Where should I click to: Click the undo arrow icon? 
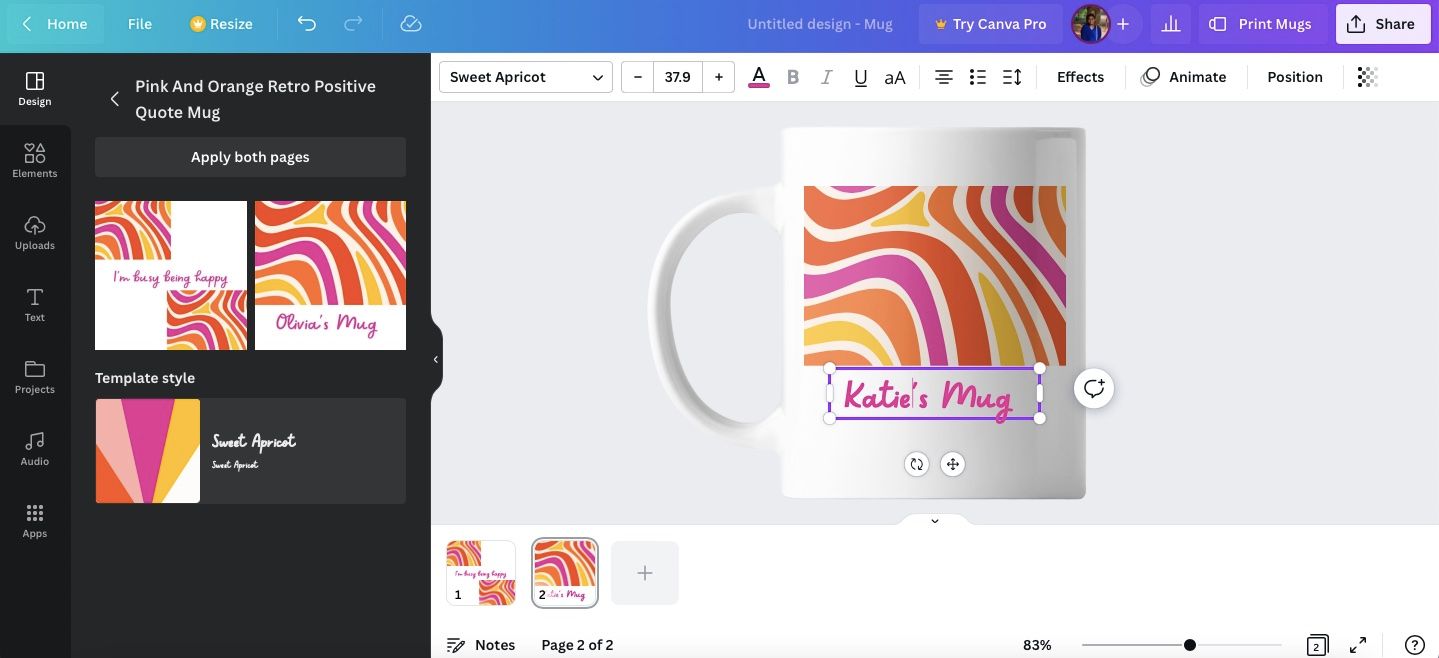(x=306, y=24)
